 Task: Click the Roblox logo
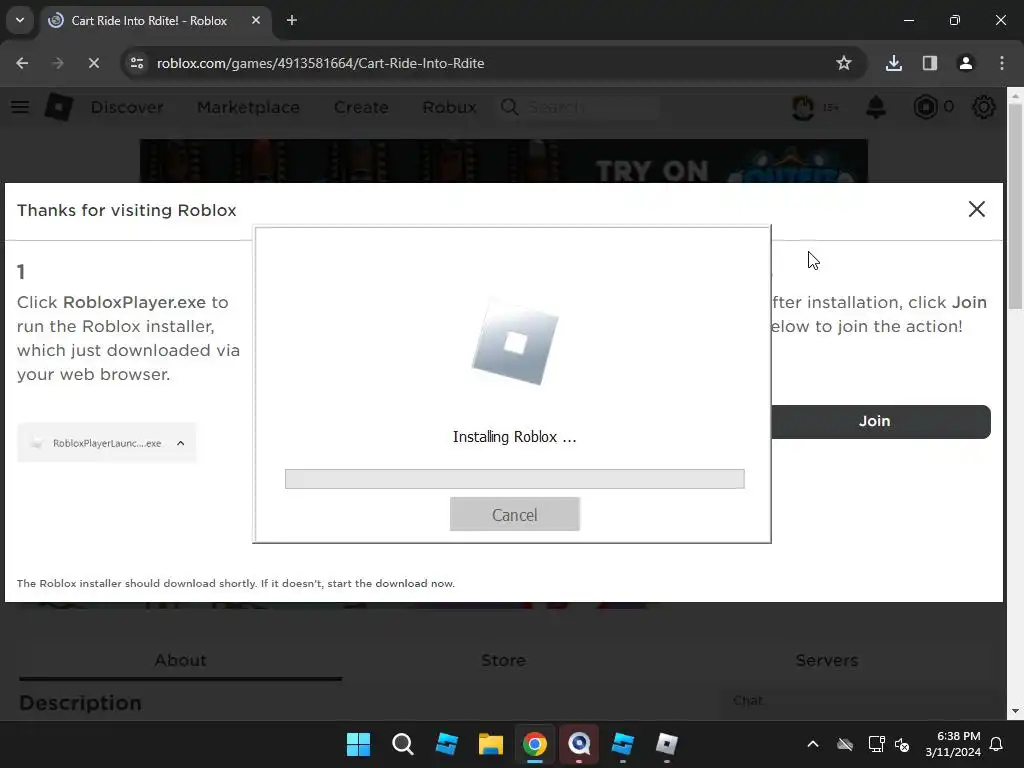[59, 107]
